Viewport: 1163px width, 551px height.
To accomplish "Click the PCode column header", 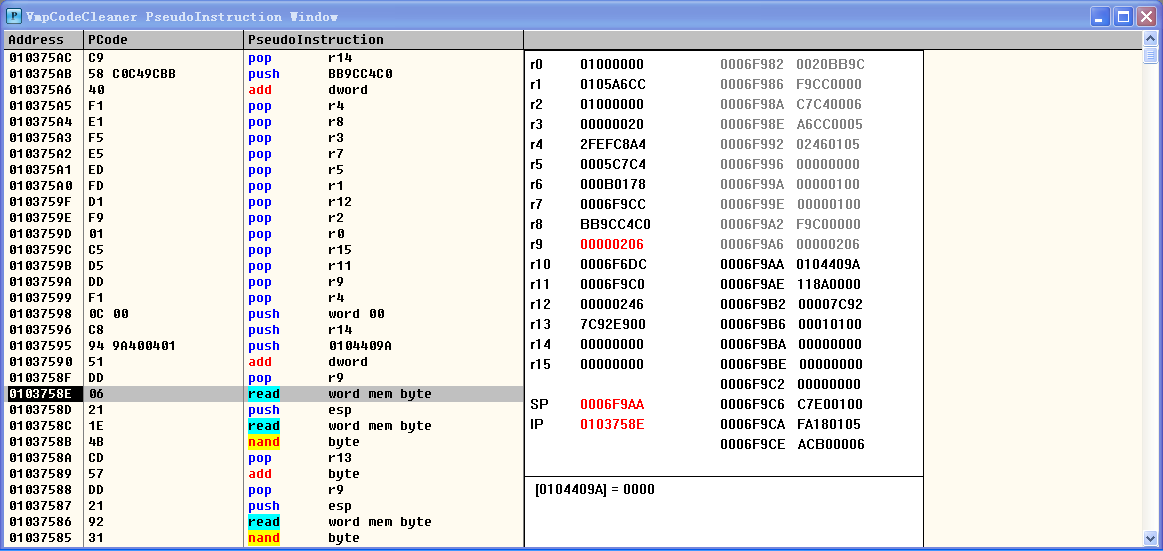I will 163,39.
